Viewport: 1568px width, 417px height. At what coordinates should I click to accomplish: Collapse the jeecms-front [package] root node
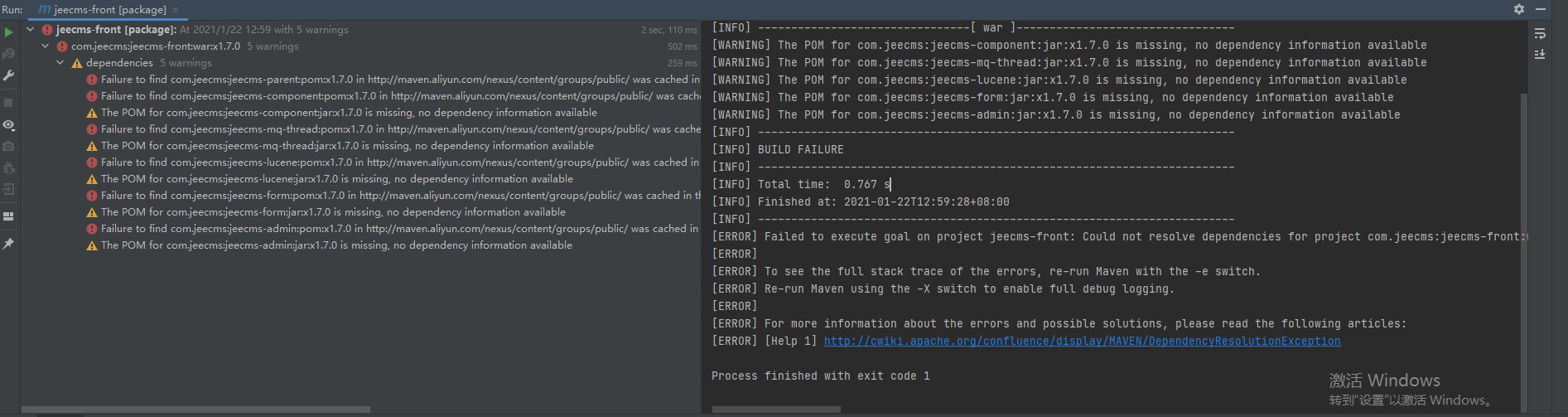(31, 30)
